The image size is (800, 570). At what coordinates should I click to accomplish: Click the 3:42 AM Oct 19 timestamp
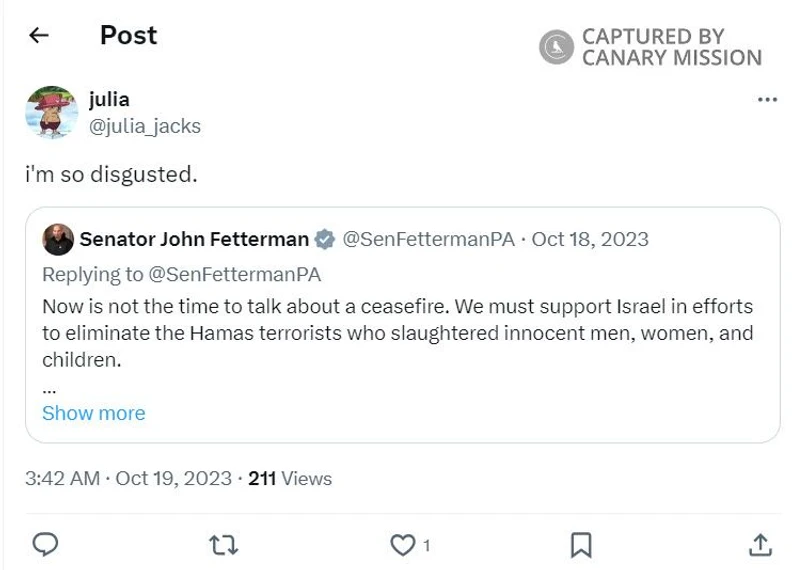click(128, 478)
